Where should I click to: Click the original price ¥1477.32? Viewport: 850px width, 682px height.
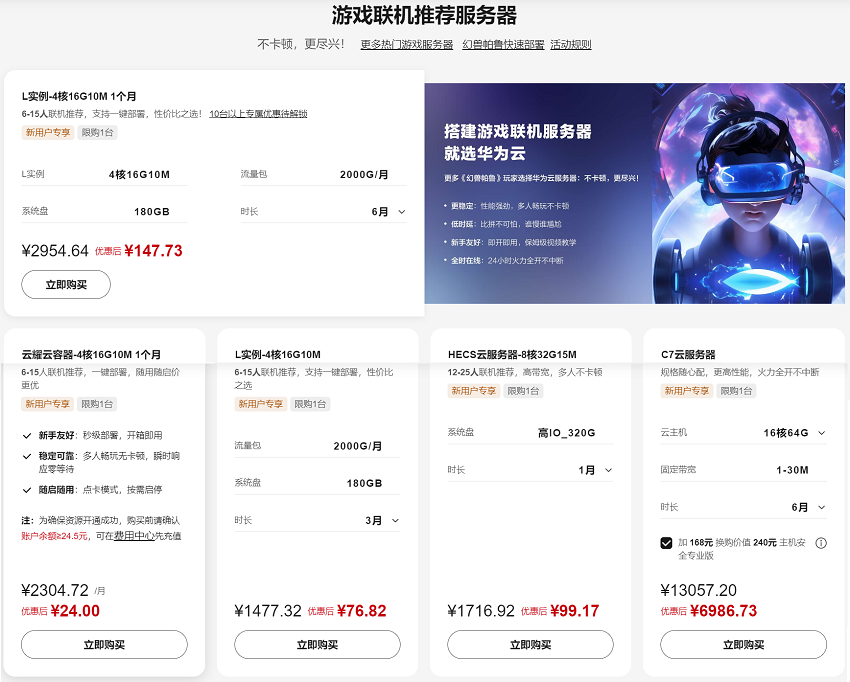268,611
